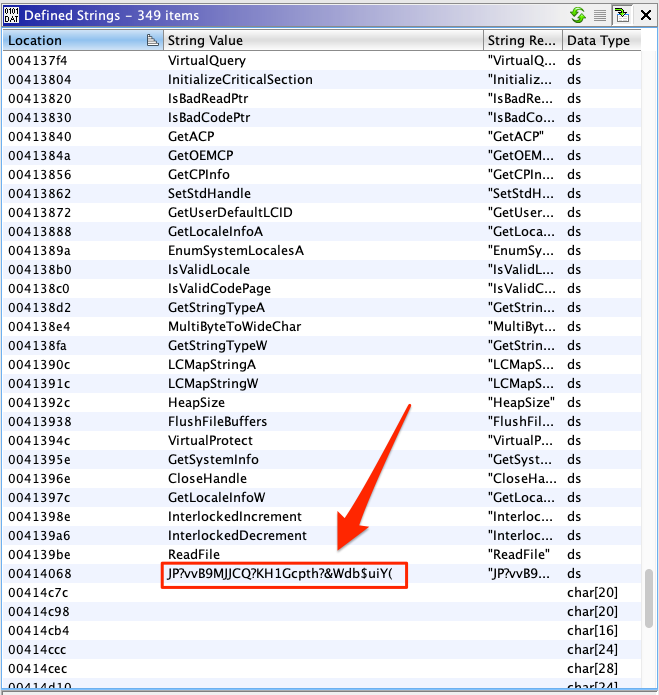Click the VirtualQuery string entry
The height and width of the screenshot is (695, 659).
(x=205, y=60)
